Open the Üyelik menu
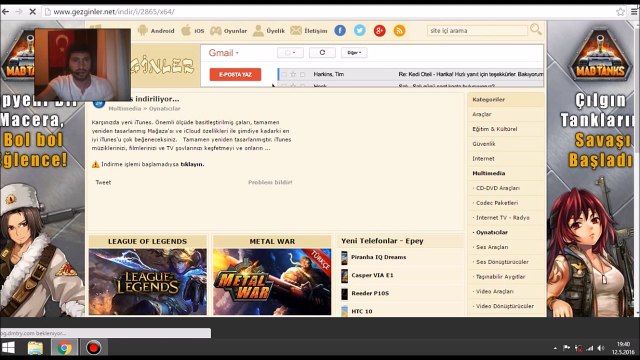The height and width of the screenshot is (360, 640). tap(269, 31)
